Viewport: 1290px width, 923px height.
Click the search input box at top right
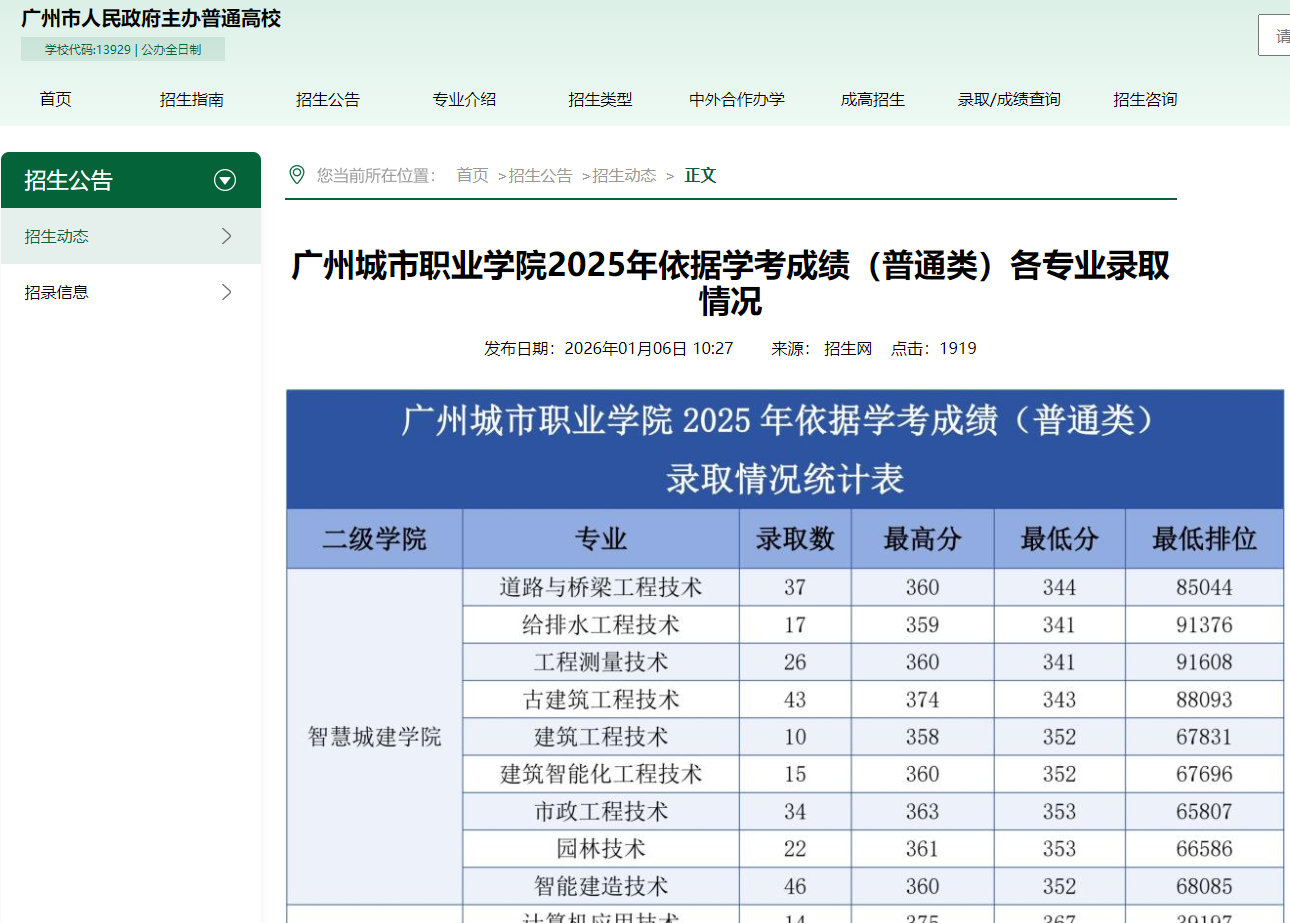1277,35
